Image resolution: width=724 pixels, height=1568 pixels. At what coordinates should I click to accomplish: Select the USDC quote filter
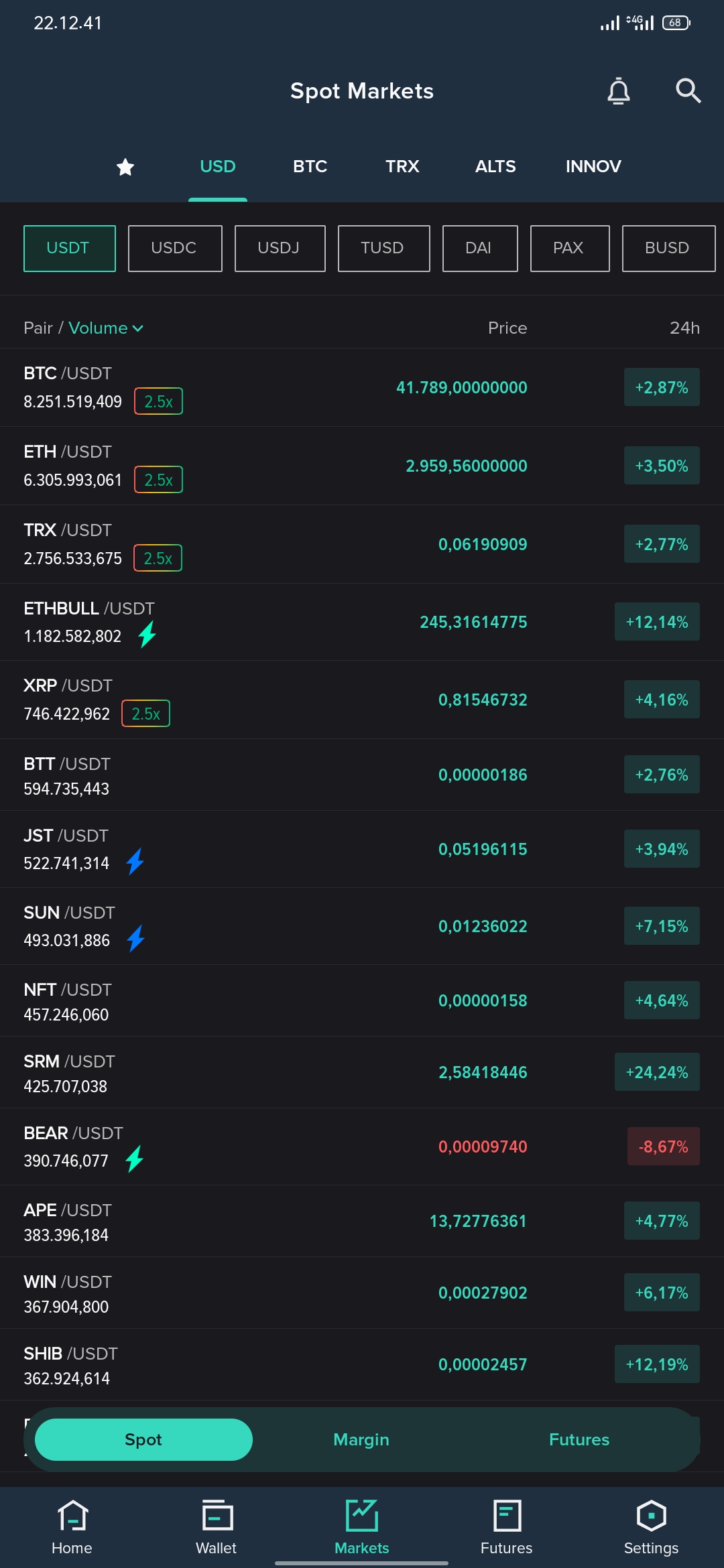point(174,249)
